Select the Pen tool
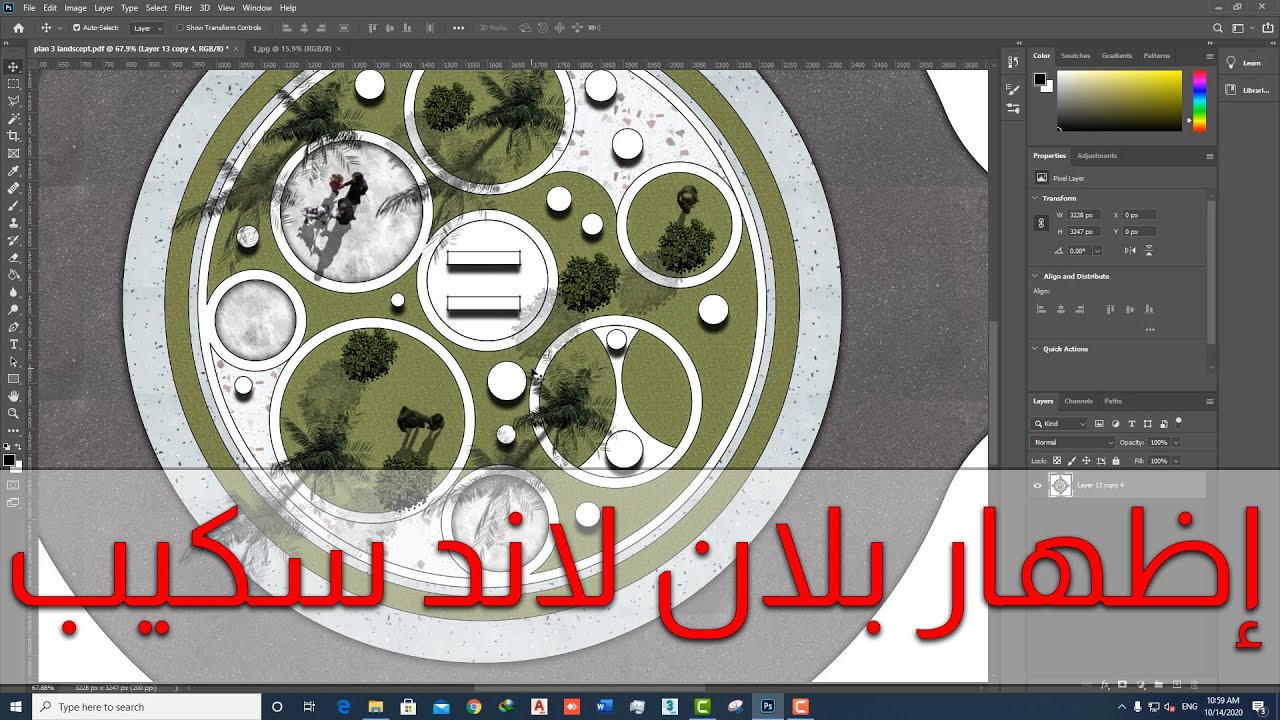 (13, 327)
